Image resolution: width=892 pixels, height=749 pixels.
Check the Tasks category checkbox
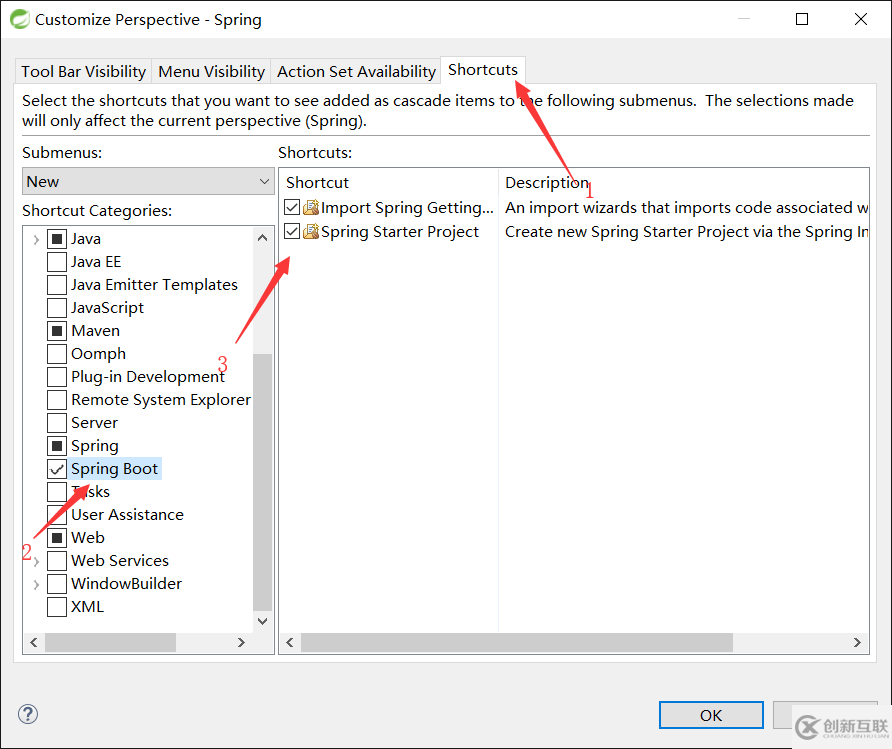(x=57, y=491)
